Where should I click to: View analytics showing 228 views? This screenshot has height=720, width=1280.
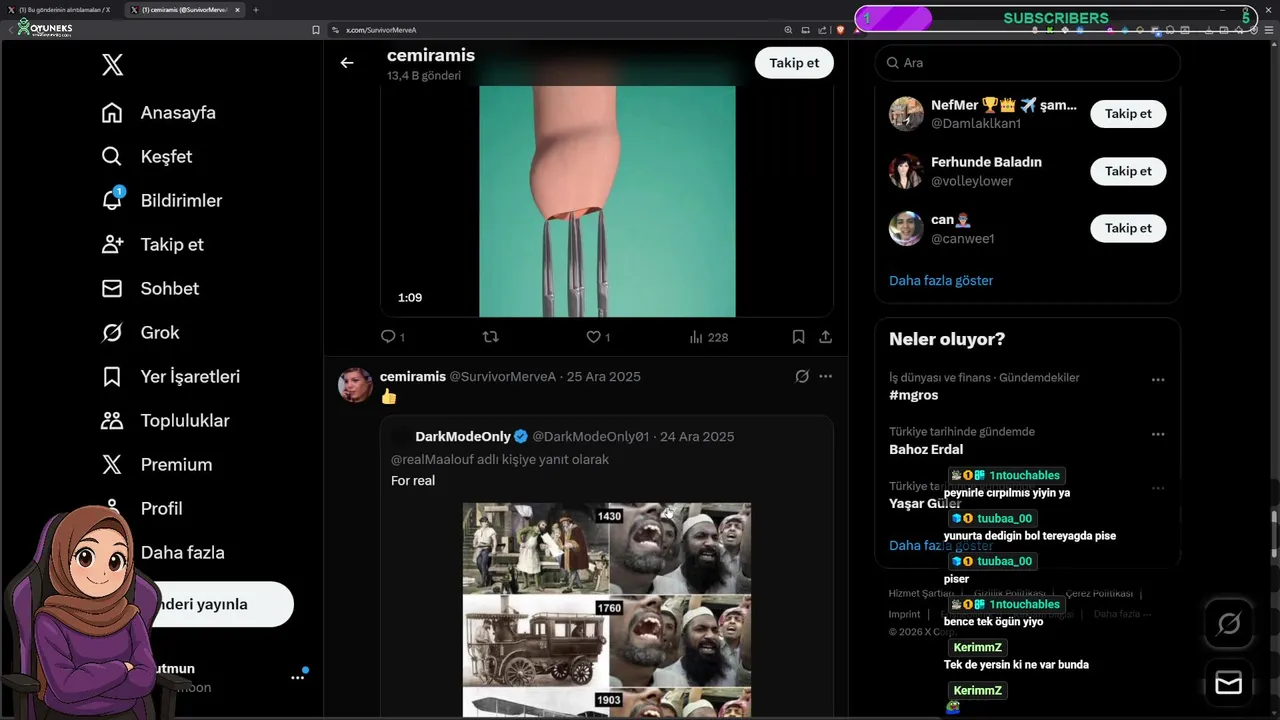pyautogui.click(x=709, y=337)
